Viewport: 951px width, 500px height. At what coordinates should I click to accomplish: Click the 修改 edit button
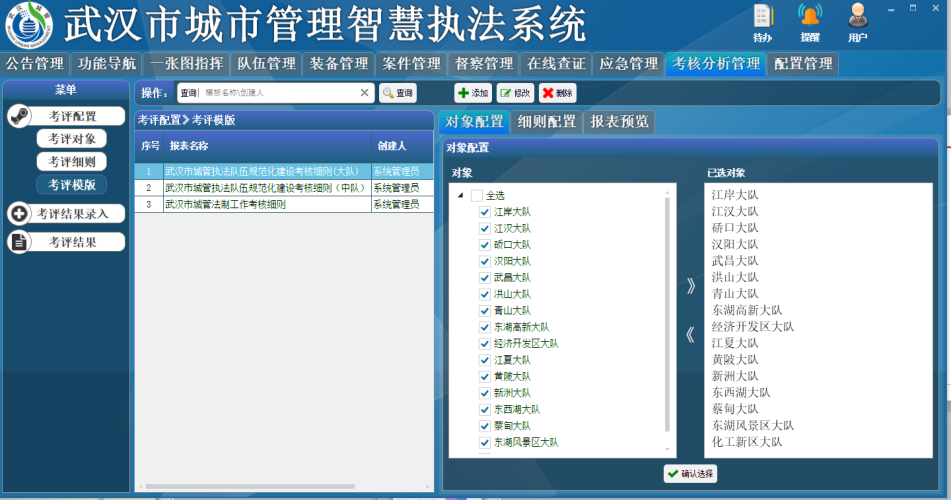[515, 93]
